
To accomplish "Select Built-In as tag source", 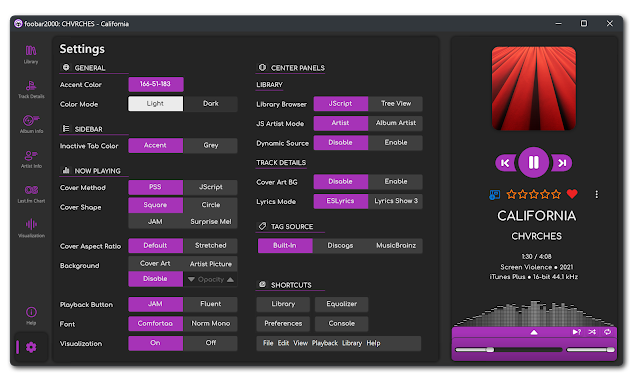I will (285, 246).
